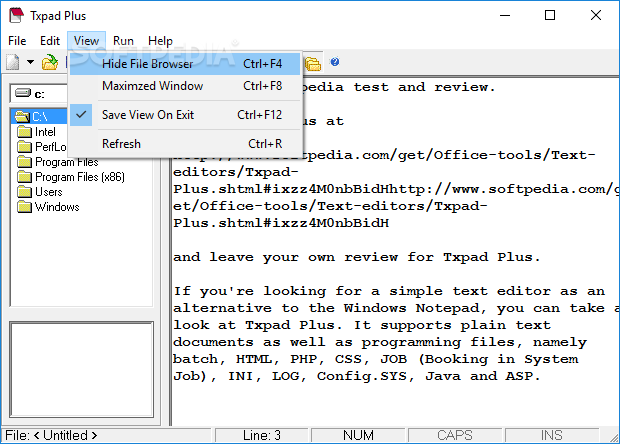
Task: Click the INS status bar indicator
Action: click(552, 435)
